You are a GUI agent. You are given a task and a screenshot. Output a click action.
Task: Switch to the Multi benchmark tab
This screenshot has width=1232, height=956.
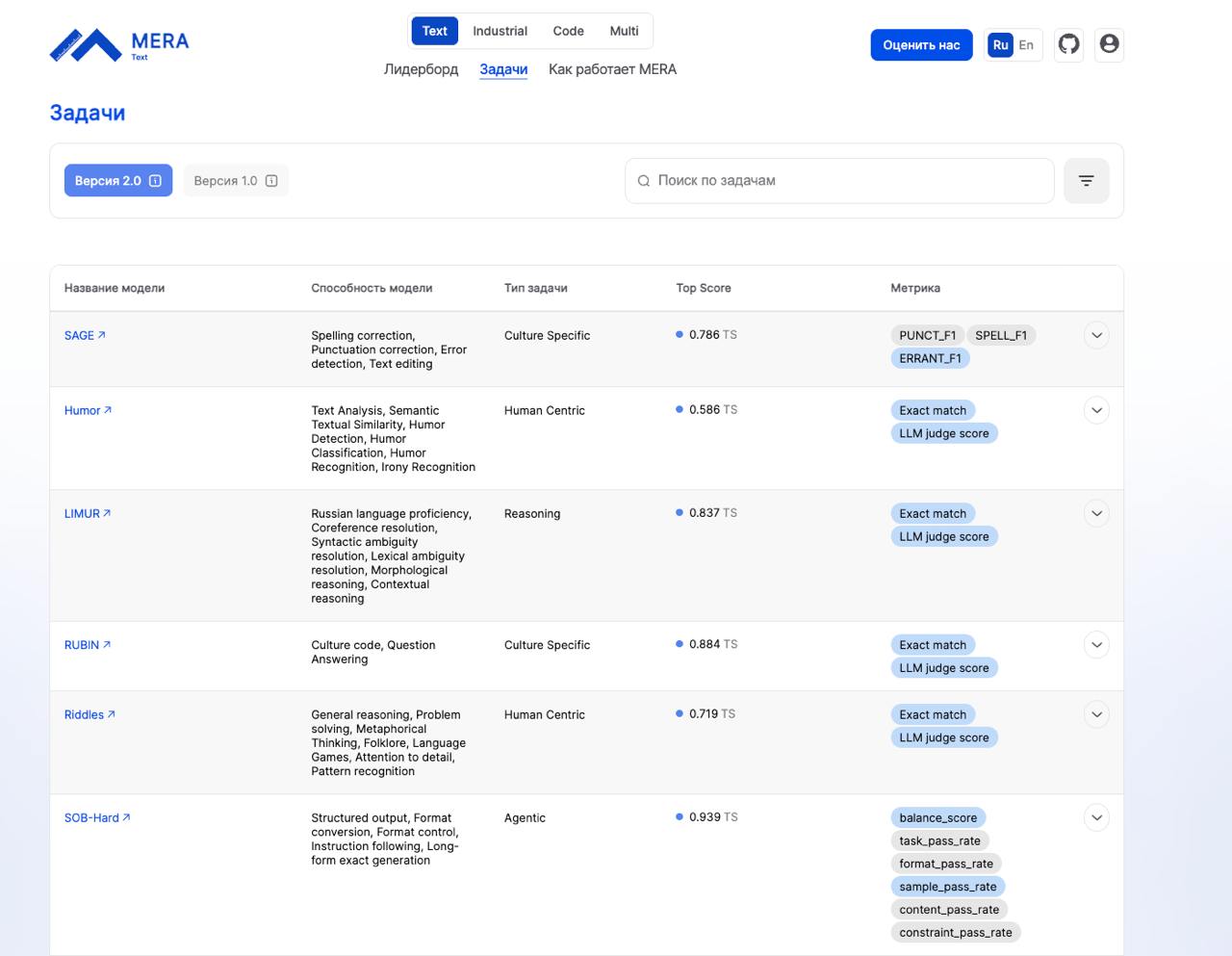point(624,31)
